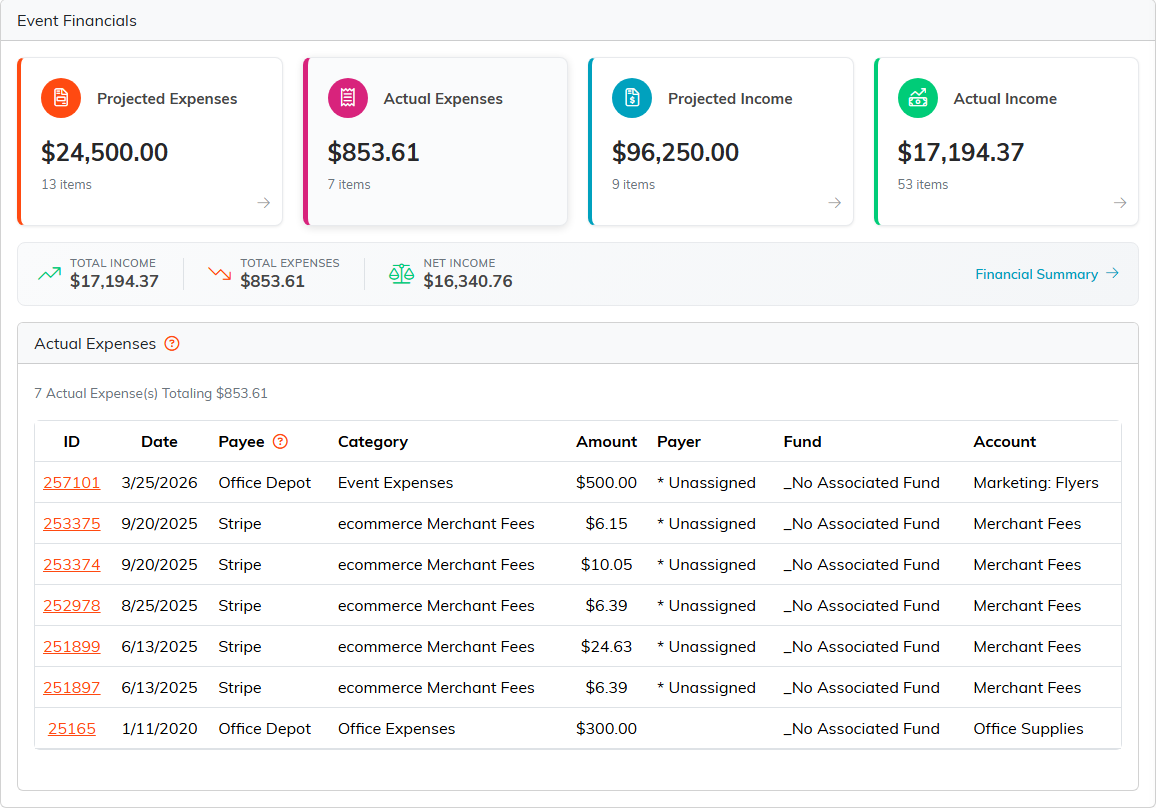This screenshot has width=1156, height=808.
Task: Click the Financial Summary arrow icon
Action: pos(1113,274)
